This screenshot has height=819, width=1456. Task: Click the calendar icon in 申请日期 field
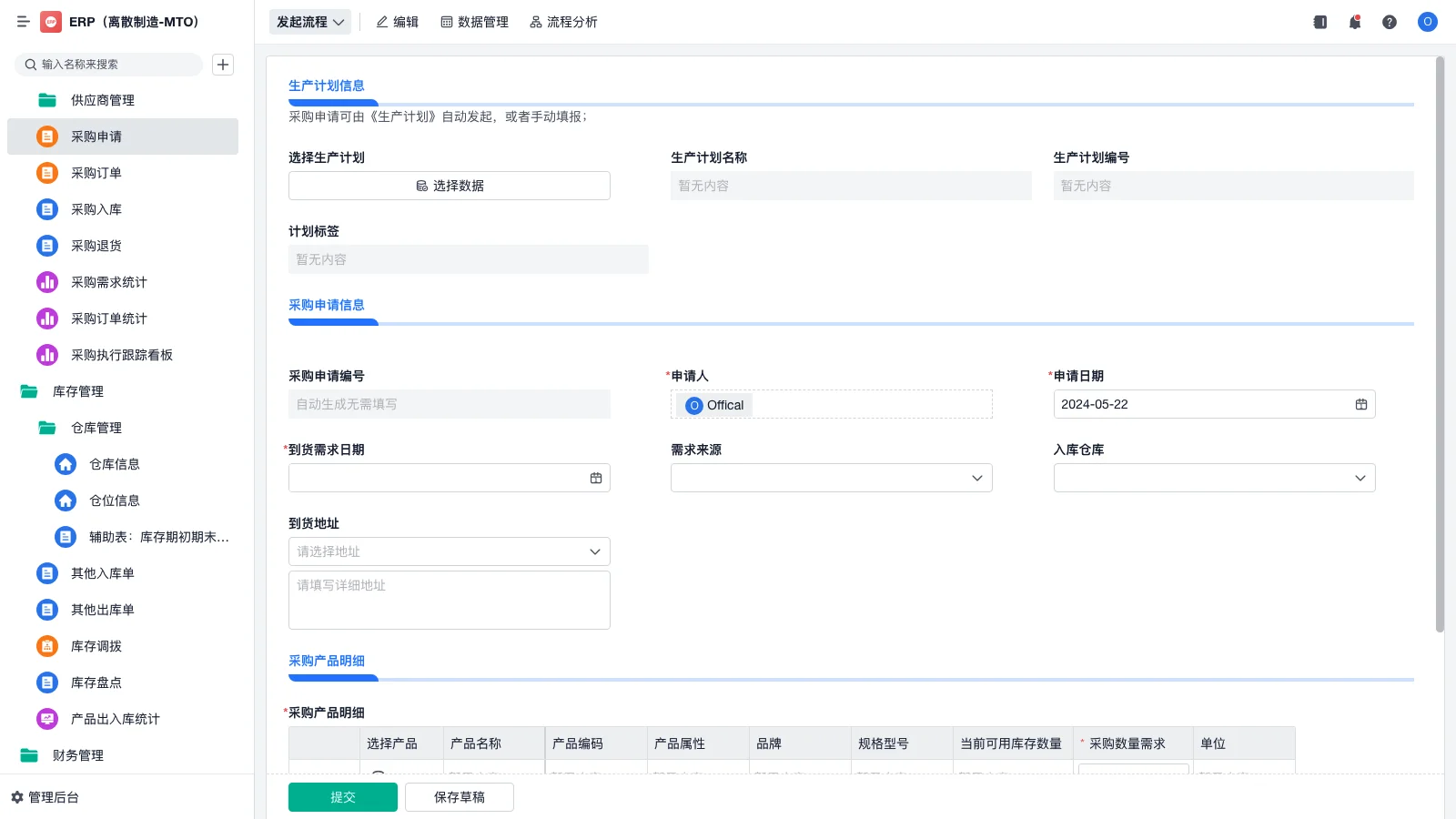[1360, 404]
